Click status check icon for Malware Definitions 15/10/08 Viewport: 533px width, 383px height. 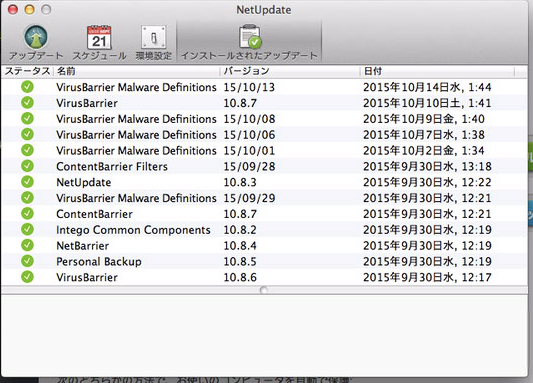27,118
